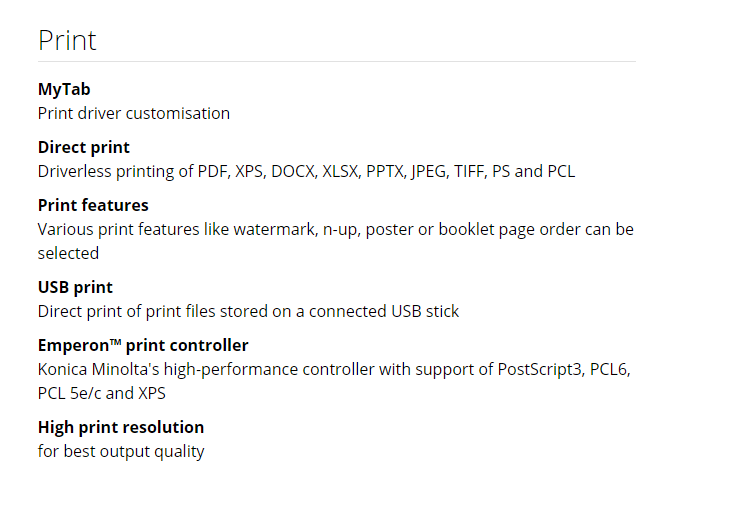This screenshot has height=528, width=747.
Task: Select the High print resolution heading
Action: 121,427
